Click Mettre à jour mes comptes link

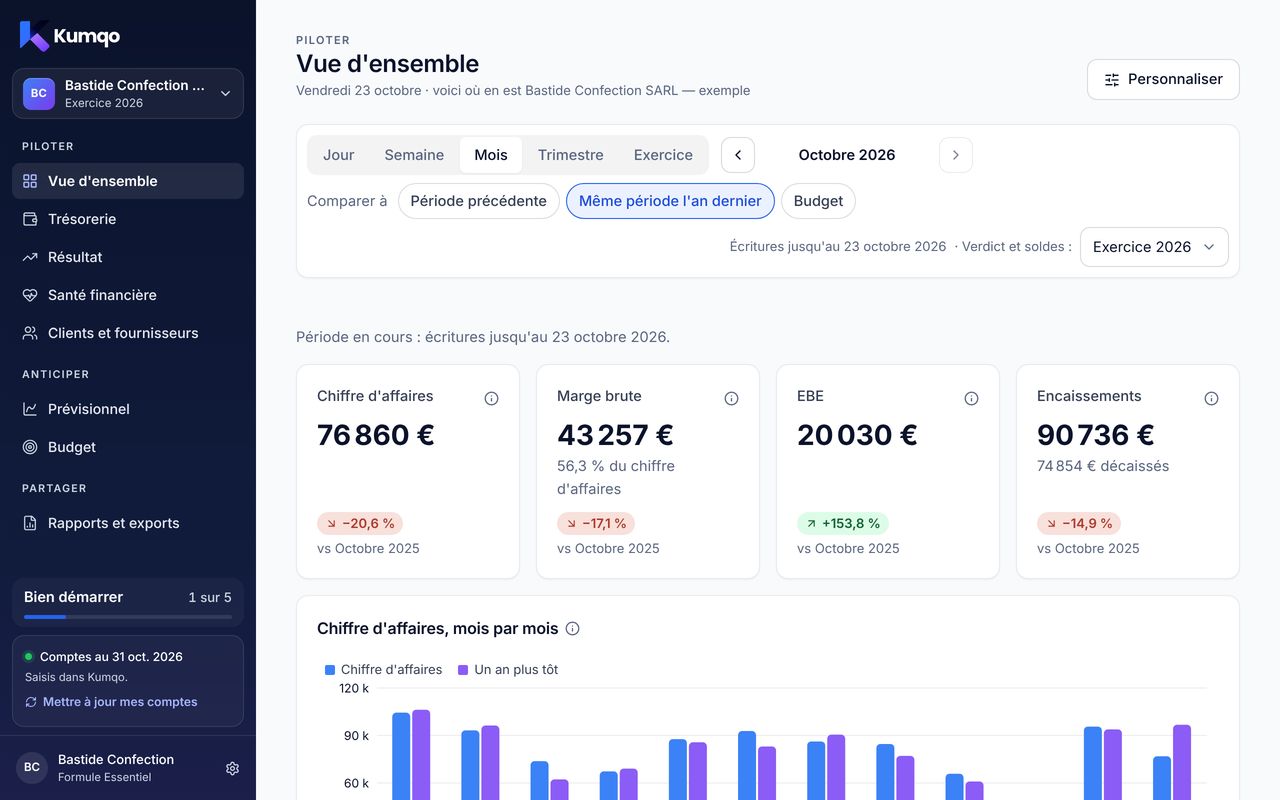pos(111,702)
